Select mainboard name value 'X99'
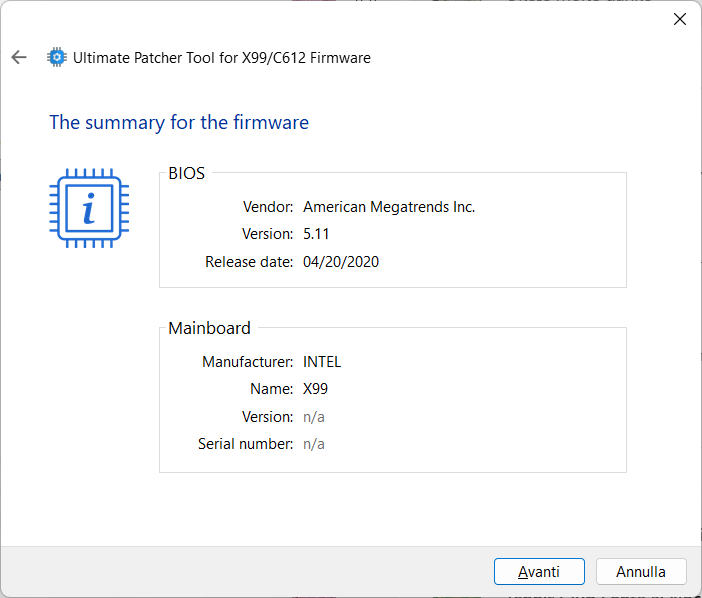The width and height of the screenshot is (702, 598). click(x=315, y=389)
